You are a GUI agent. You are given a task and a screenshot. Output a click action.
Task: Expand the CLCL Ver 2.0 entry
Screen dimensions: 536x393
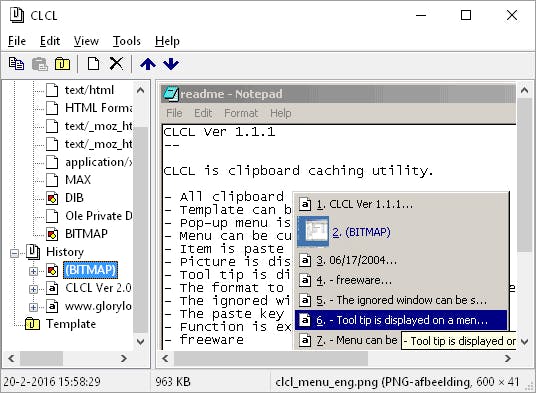click(33, 289)
